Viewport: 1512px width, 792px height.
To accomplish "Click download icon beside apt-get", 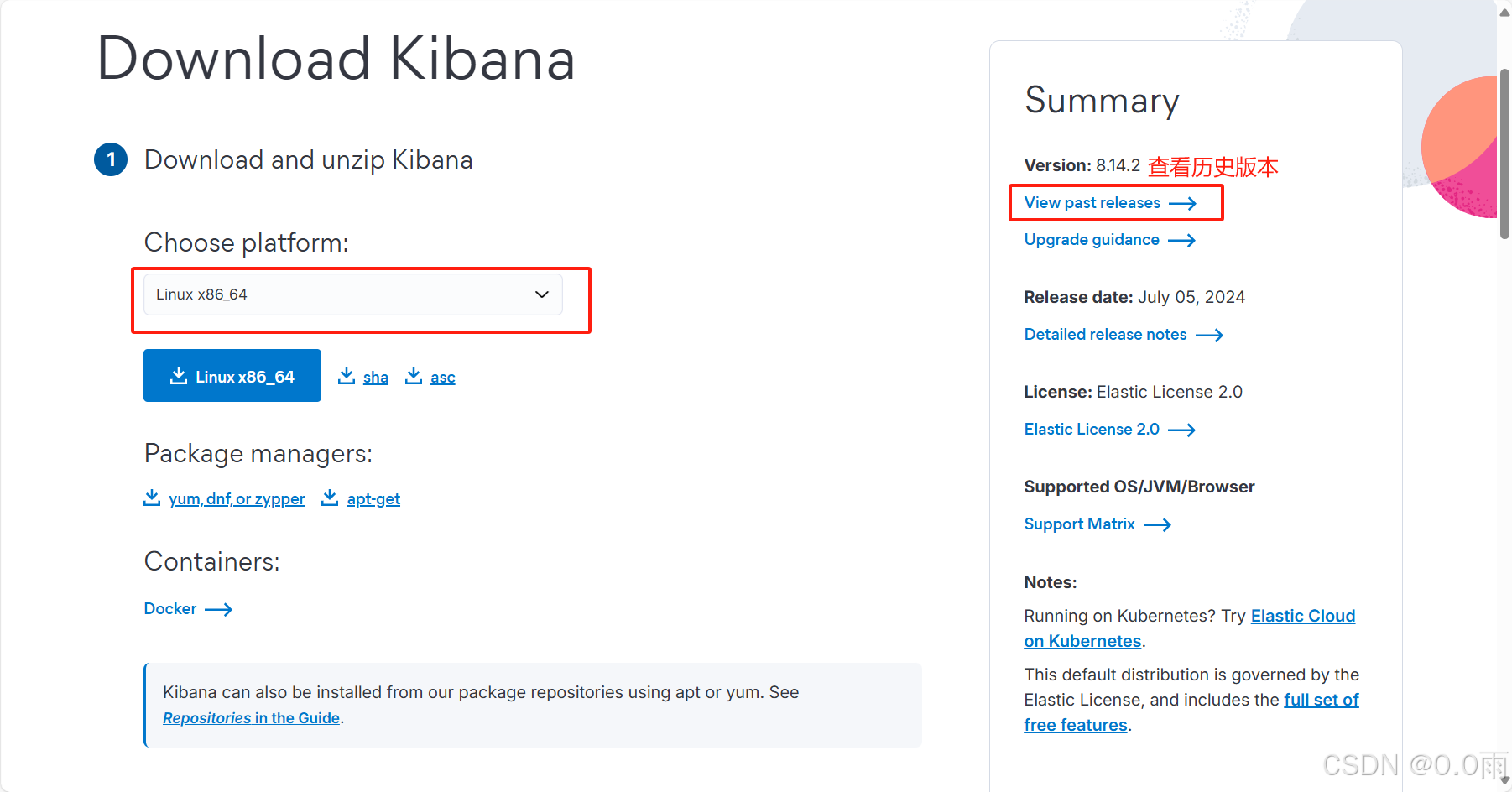I will point(331,498).
